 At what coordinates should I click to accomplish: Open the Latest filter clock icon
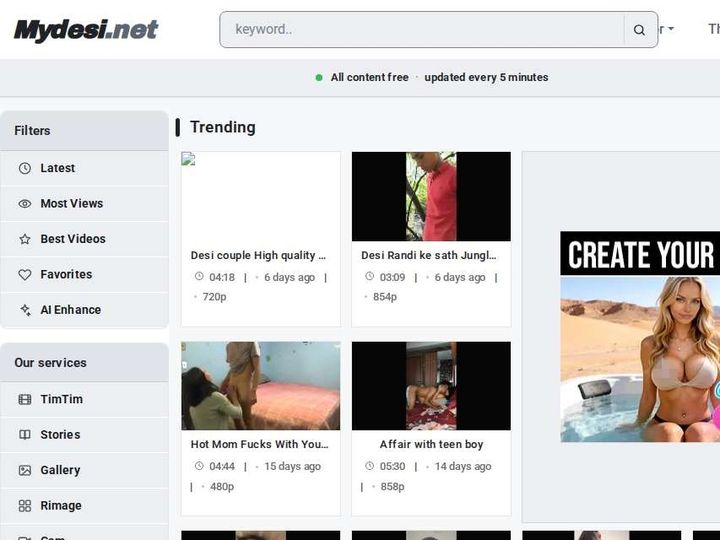click(25, 168)
